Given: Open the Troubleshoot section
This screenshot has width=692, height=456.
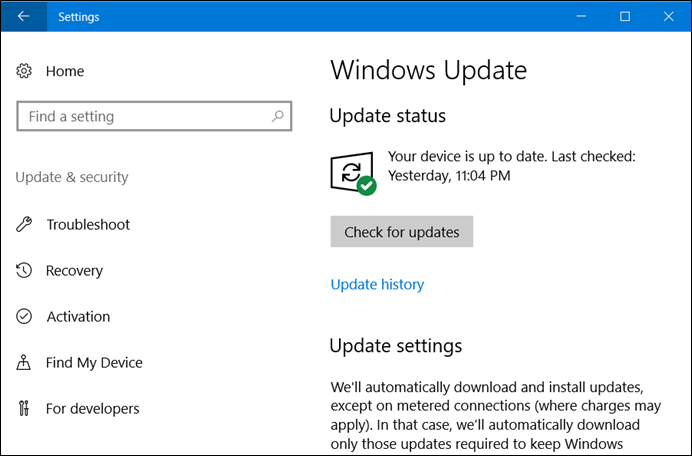Looking at the screenshot, I should click(88, 225).
